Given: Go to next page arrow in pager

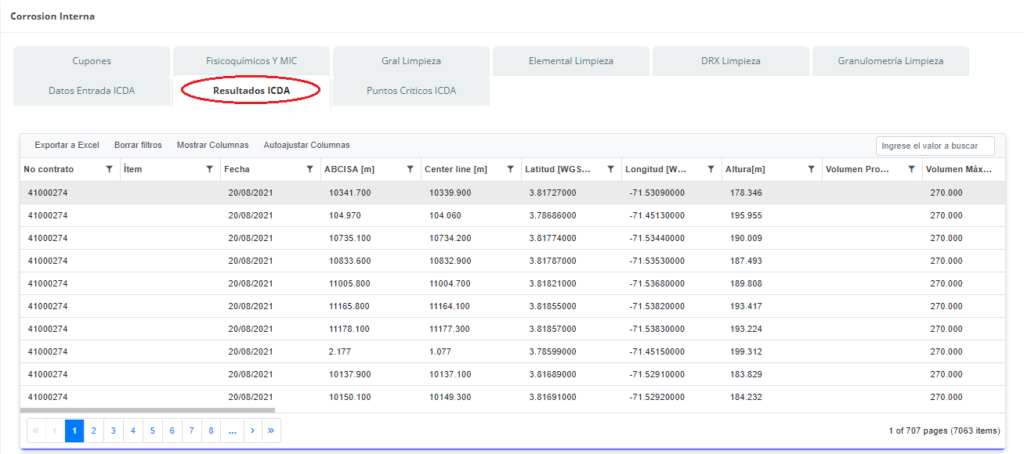Looking at the screenshot, I should [x=252, y=431].
